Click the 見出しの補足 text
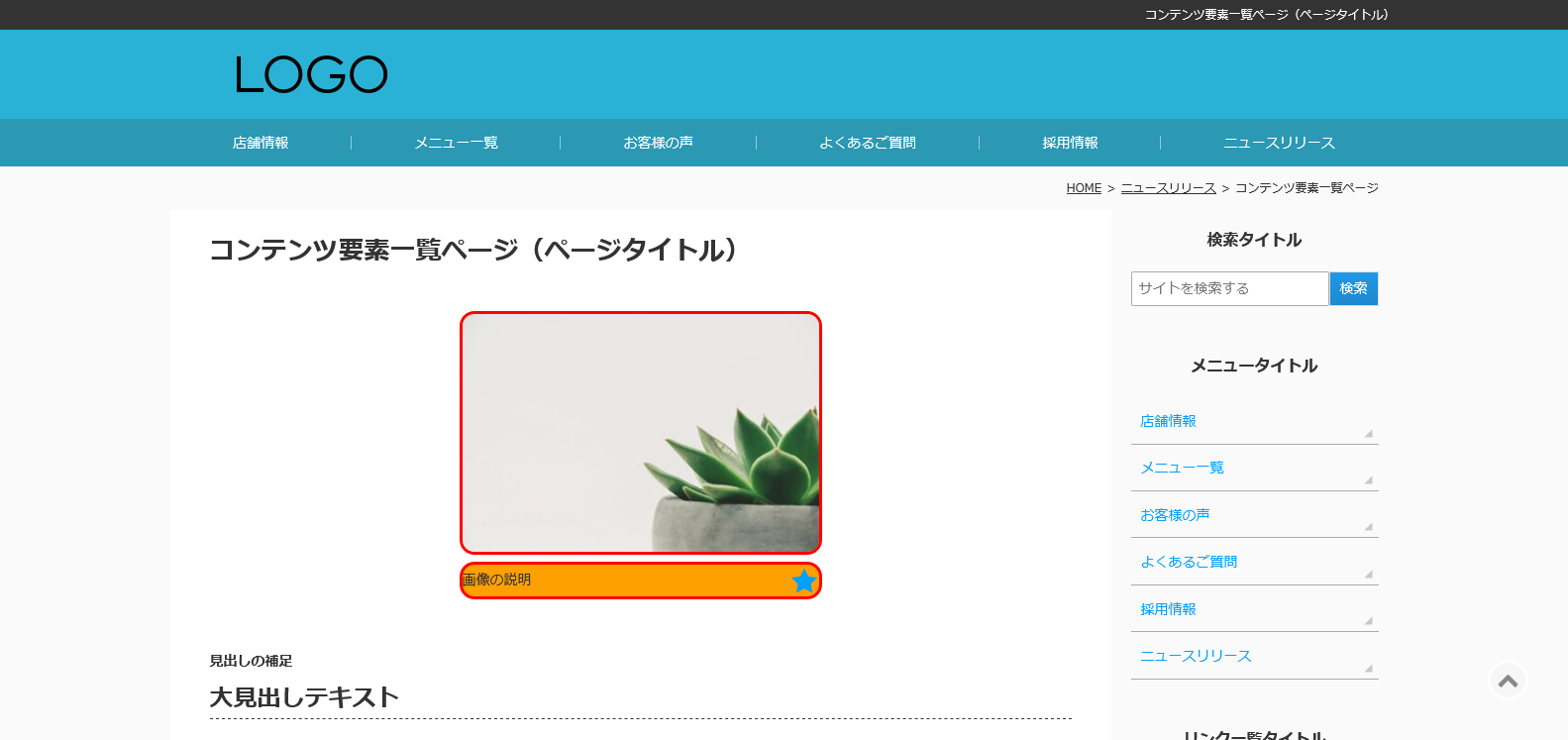Viewport: 1568px width, 740px height. pyautogui.click(x=251, y=661)
